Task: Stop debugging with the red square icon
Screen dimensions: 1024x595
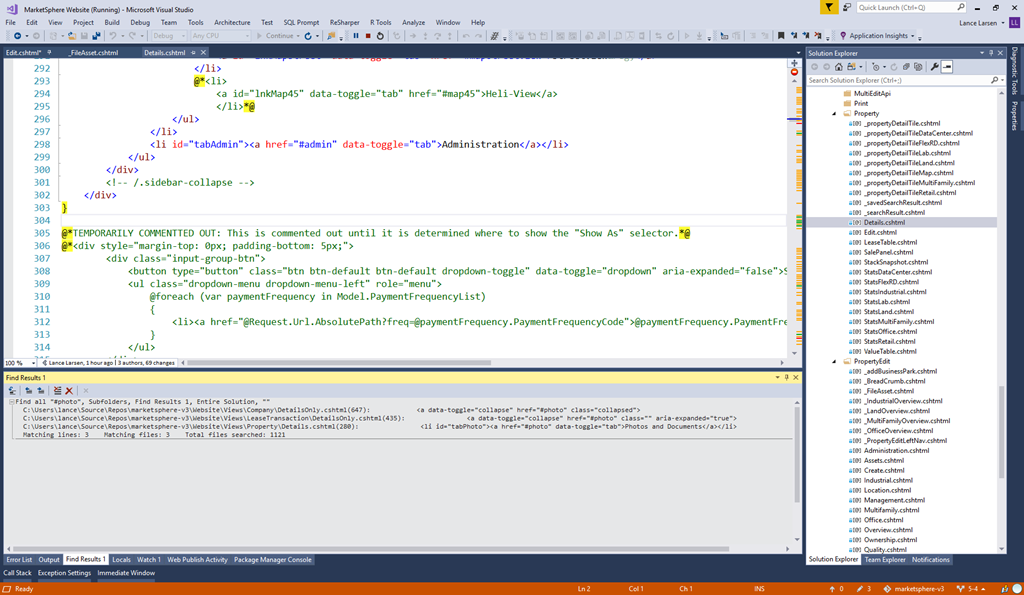Action: [x=368, y=36]
